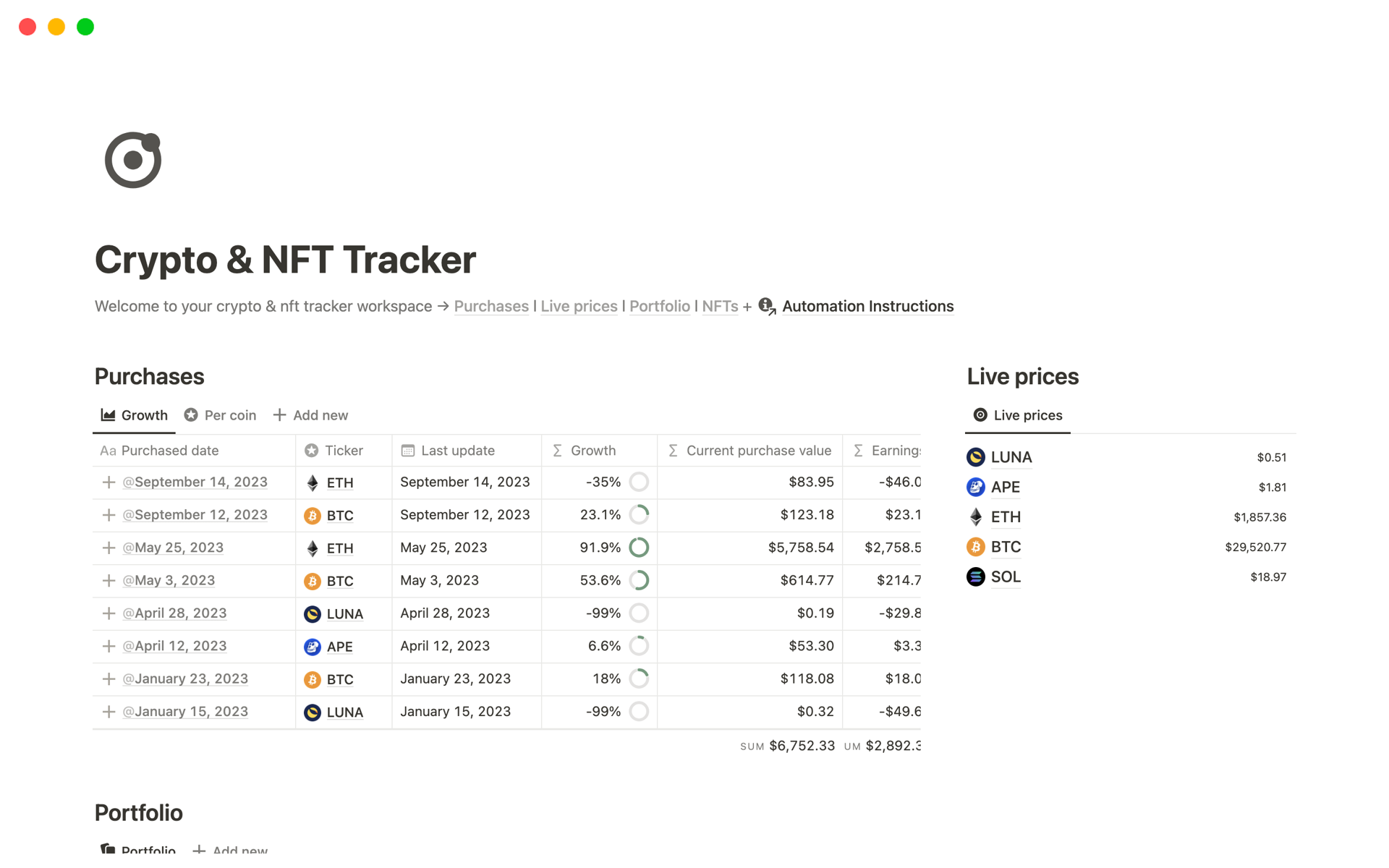1389x868 pixels.
Task: Click the Ethereum icon in the May 25 row
Action: click(313, 548)
